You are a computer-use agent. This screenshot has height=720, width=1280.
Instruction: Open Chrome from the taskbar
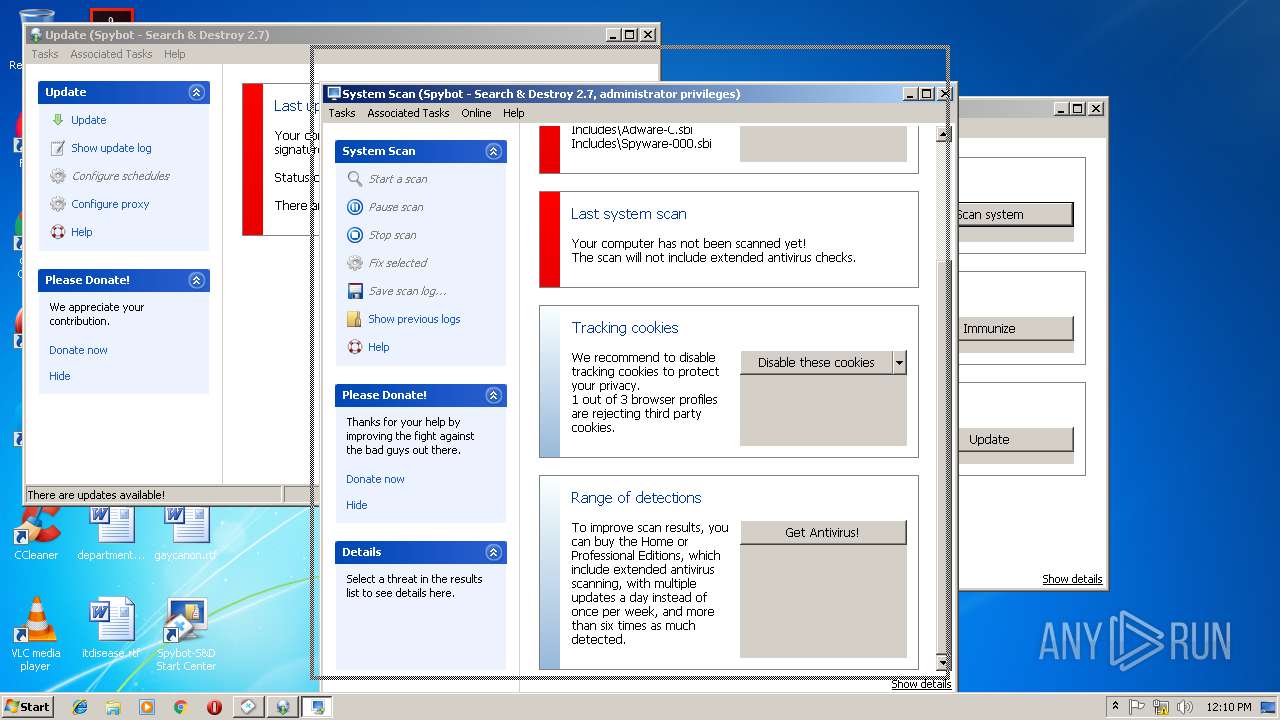pyautogui.click(x=180, y=707)
